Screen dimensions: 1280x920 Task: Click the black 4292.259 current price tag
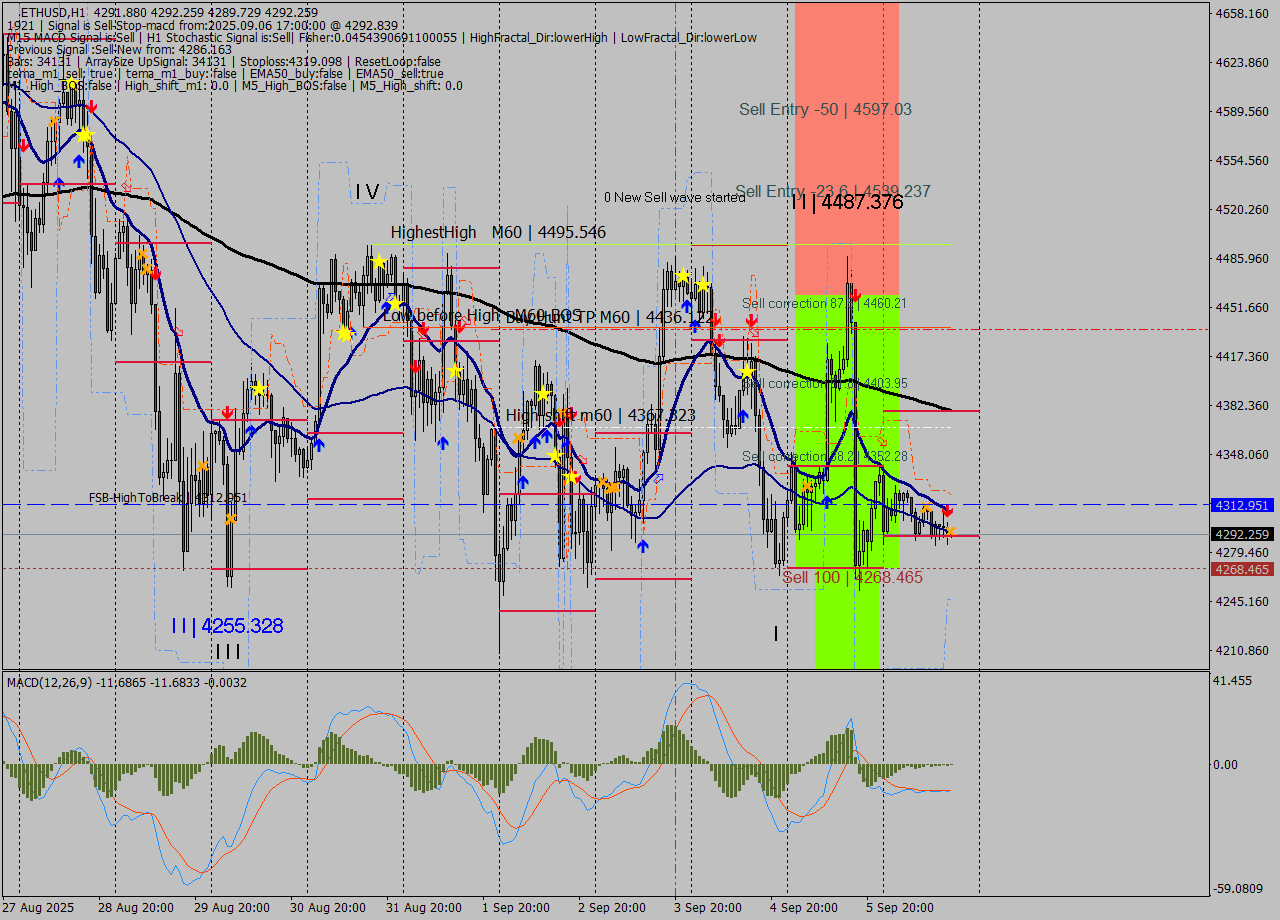pos(1240,534)
